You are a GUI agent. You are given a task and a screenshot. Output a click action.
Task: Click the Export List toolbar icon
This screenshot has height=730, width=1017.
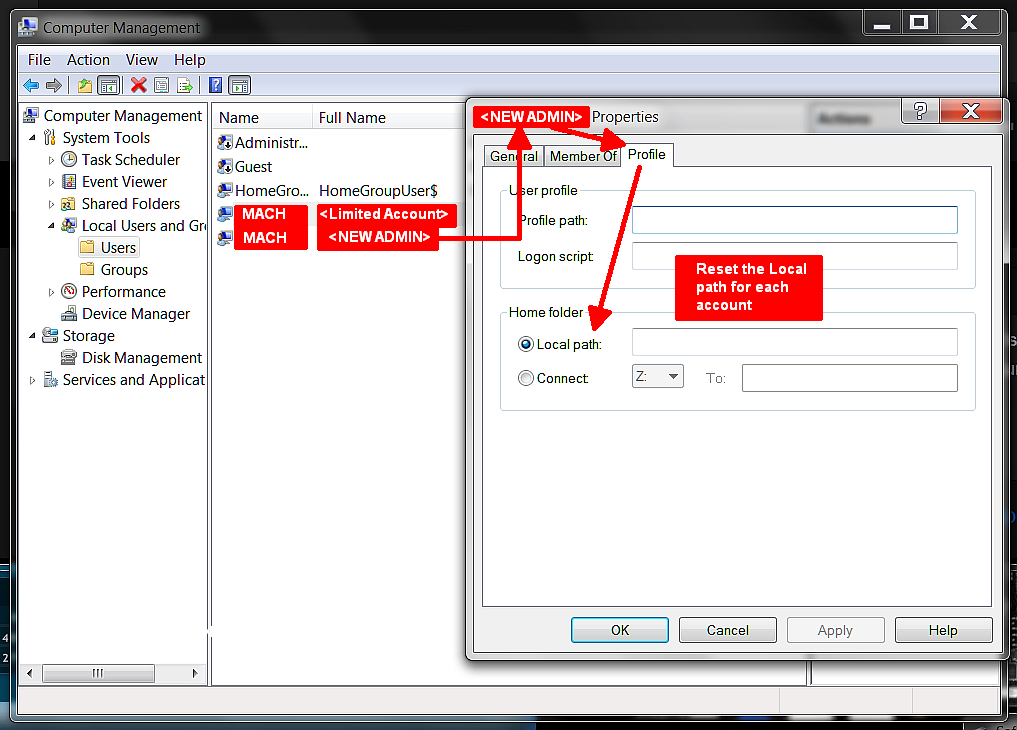pyautogui.click(x=185, y=85)
